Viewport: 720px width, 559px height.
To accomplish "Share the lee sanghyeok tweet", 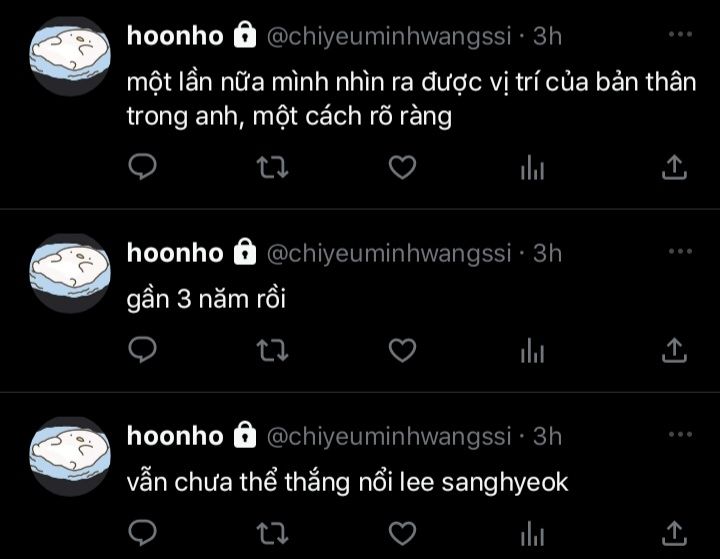I will [x=674, y=533].
